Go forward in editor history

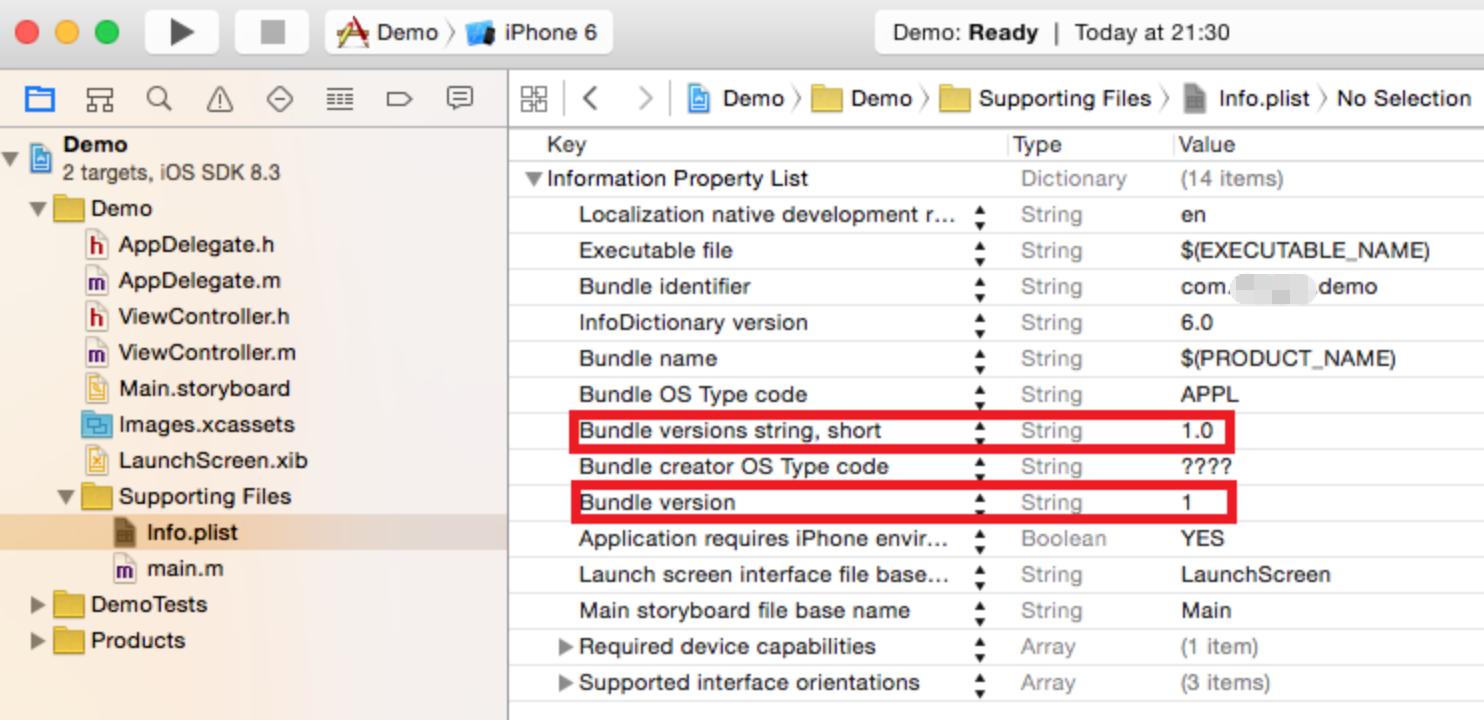click(645, 98)
